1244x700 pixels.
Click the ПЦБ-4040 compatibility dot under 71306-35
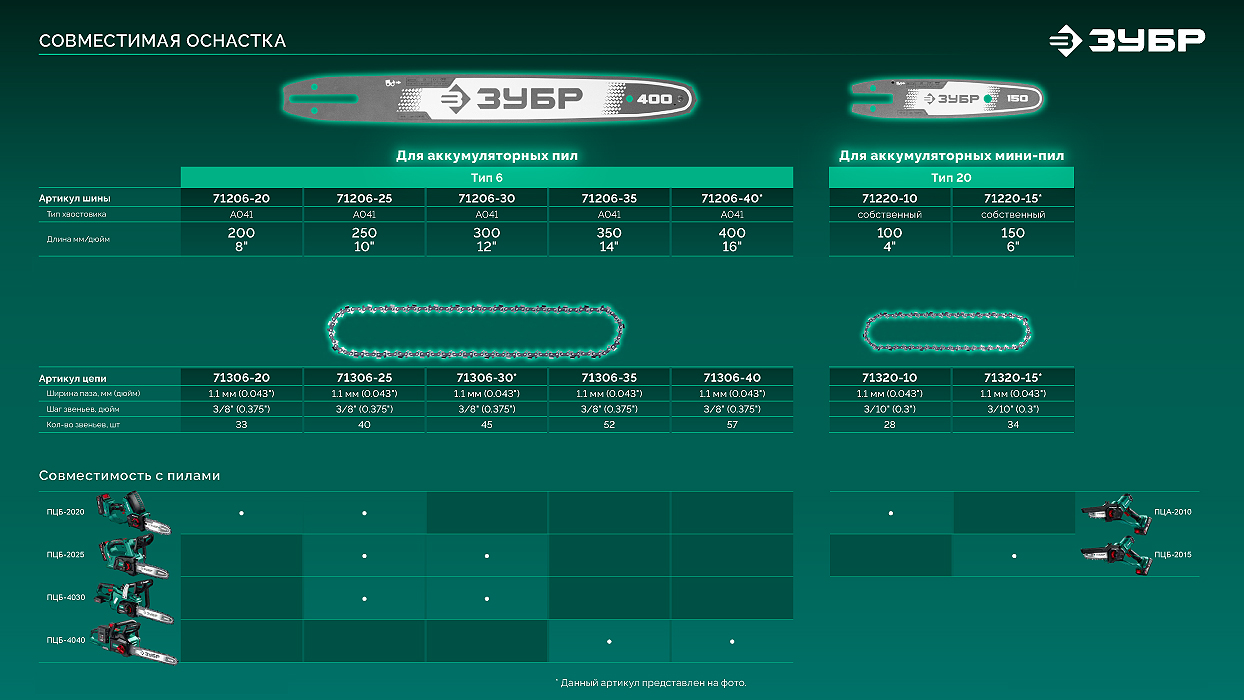pyautogui.click(x=609, y=641)
